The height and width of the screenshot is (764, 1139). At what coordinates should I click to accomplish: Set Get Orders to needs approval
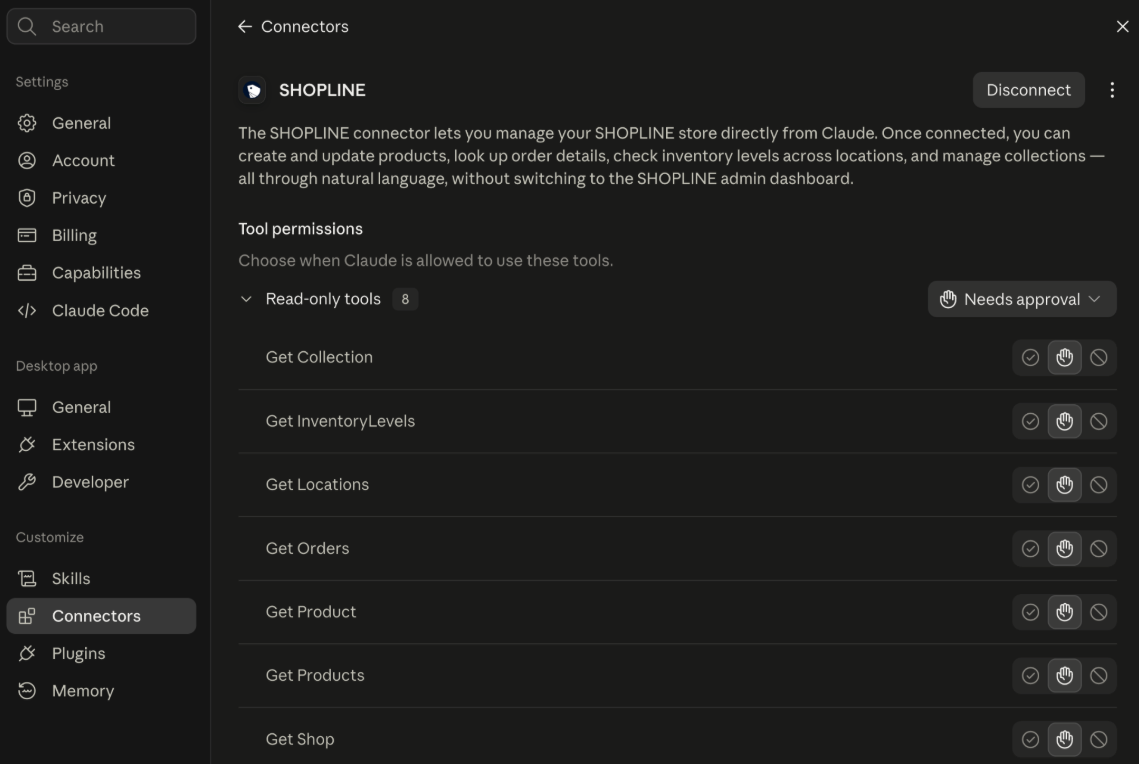click(1064, 548)
